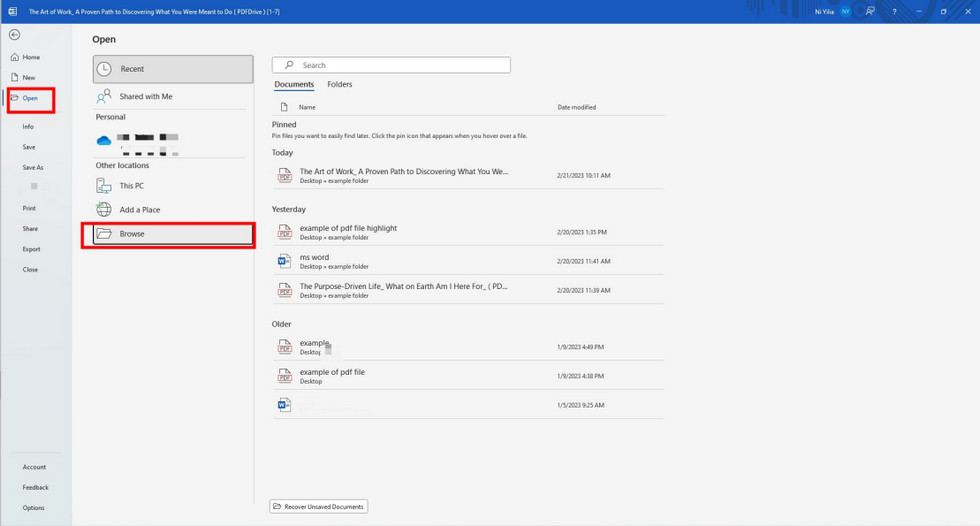980x526 pixels.
Task: Open the Export page in sidebar
Action: click(x=31, y=249)
